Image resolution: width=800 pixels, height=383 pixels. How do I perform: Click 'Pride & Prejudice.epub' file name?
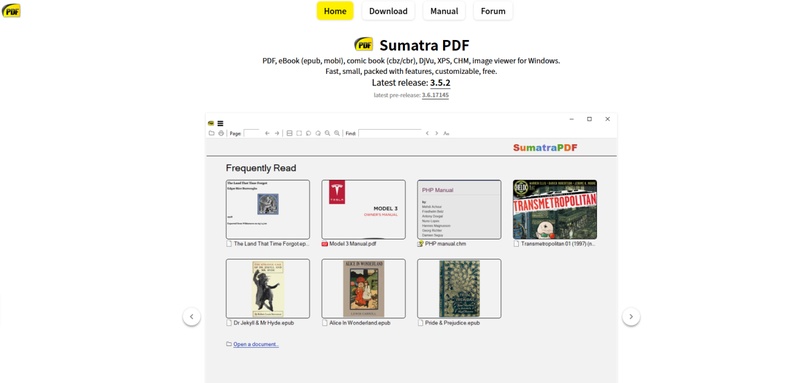pyautogui.click(x=453, y=323)
